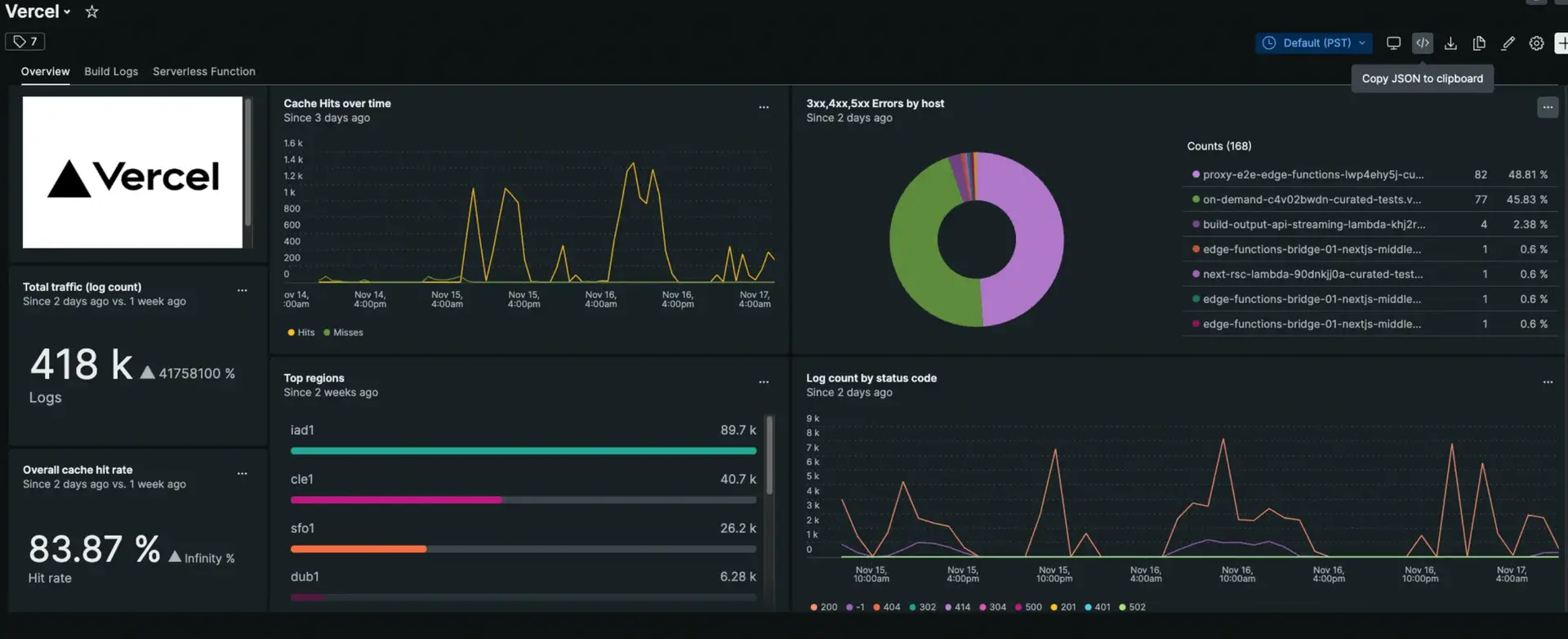Screen dimensions: 1568x639
Task: Open Top regions widget ellipsis menu
Action: point(764,382)
